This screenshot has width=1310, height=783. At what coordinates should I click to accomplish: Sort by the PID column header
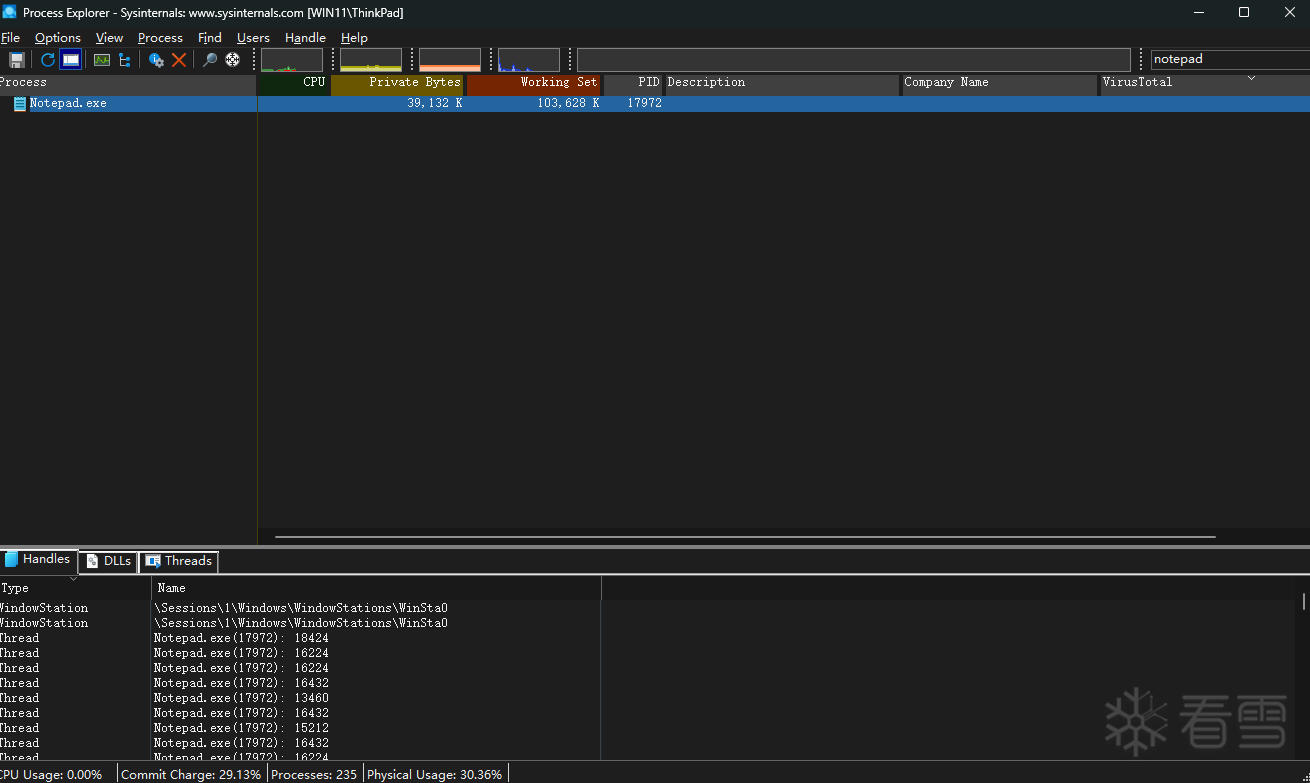pyautogui.click(x=633, y=83)
